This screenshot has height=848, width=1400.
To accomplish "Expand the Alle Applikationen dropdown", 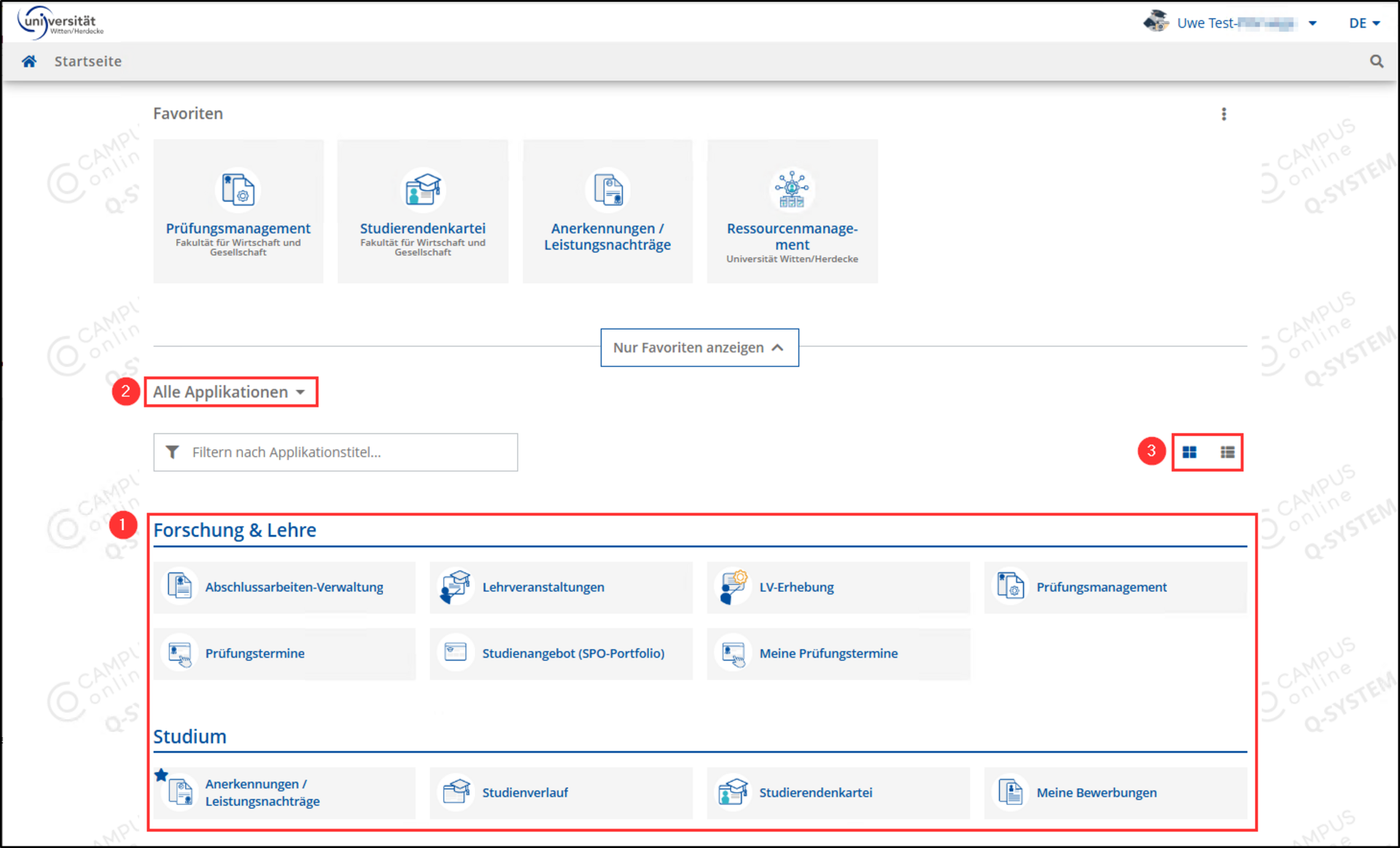I will (x=230, y=392).
